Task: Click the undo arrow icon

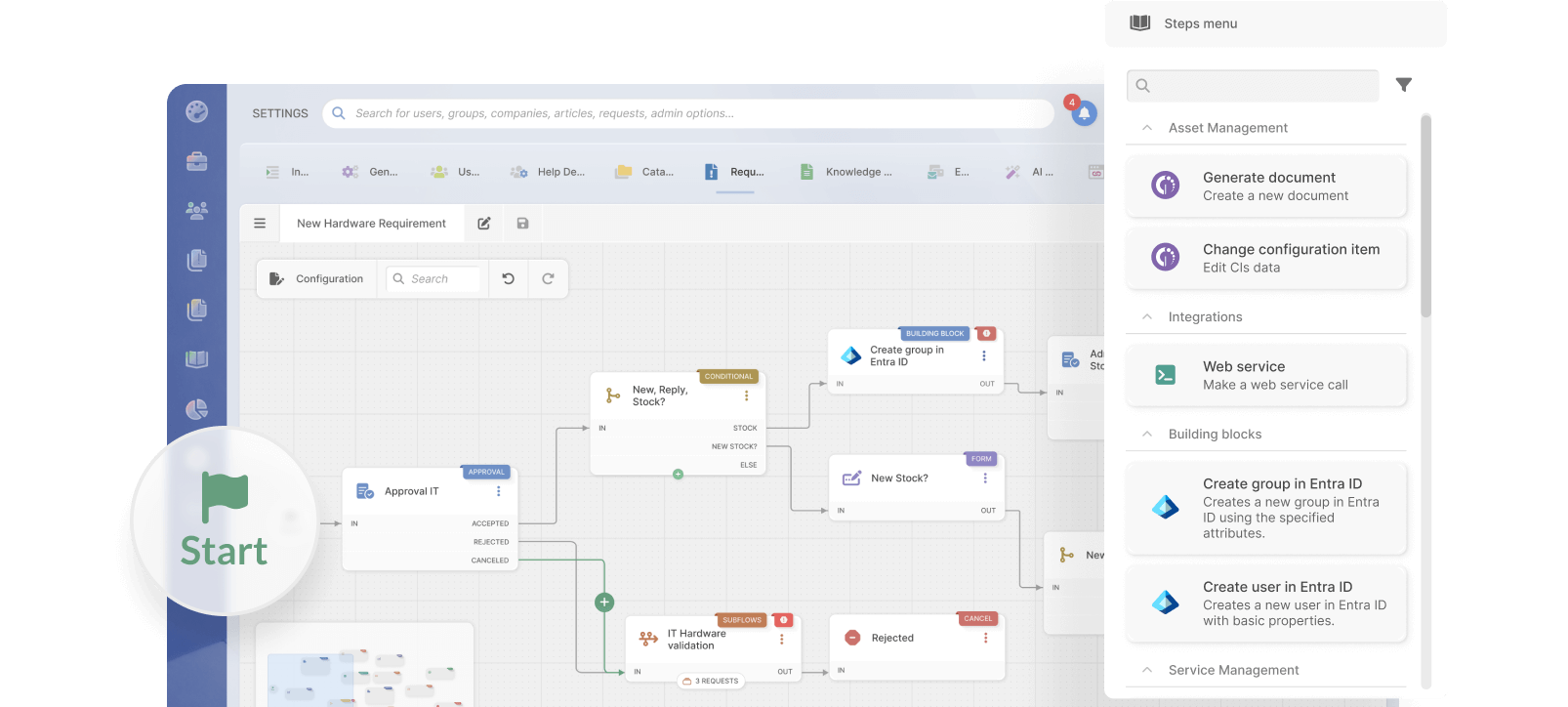Action: point(509,279)
